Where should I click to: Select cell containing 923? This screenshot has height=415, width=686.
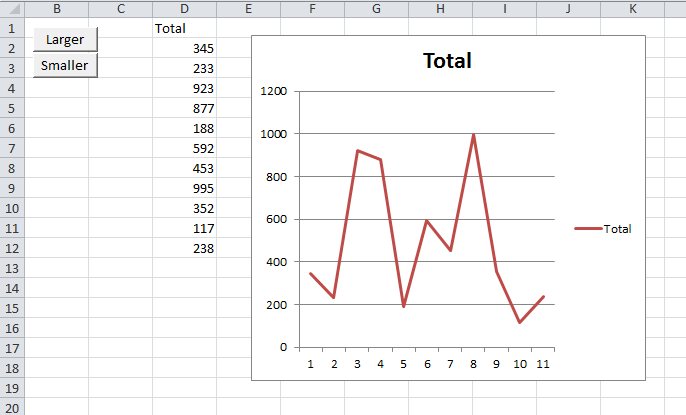click(x=185, y=88)
